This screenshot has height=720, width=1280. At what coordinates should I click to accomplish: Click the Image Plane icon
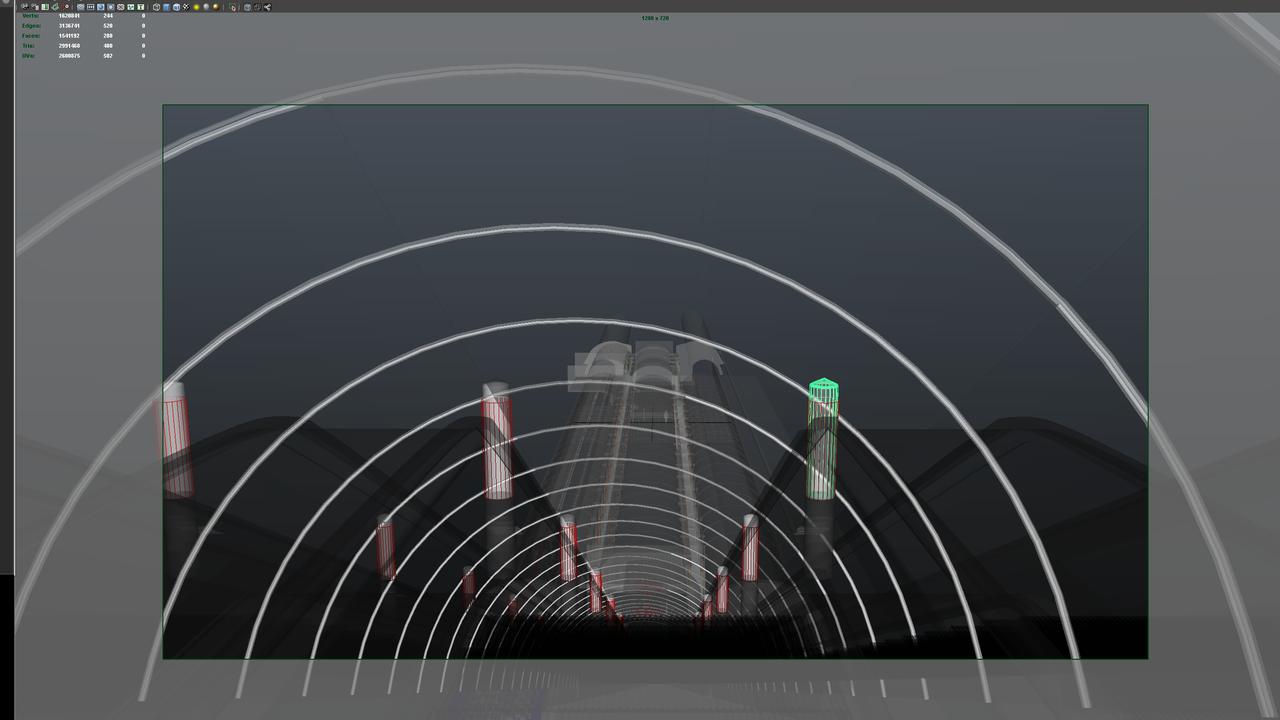pos(55,7)
